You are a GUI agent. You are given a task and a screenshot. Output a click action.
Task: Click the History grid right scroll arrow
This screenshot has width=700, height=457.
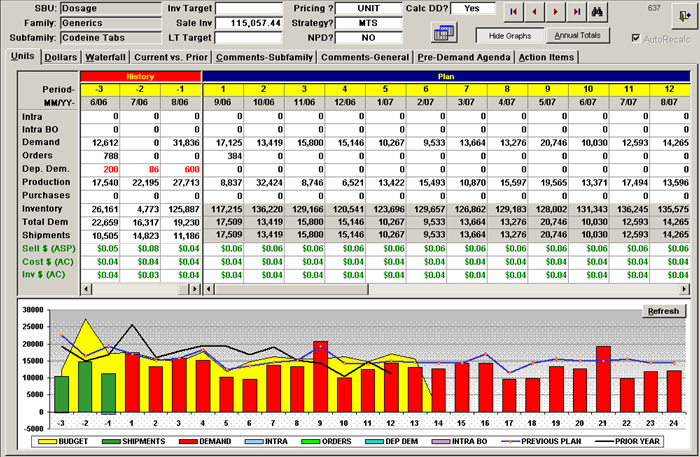(195, 289)
